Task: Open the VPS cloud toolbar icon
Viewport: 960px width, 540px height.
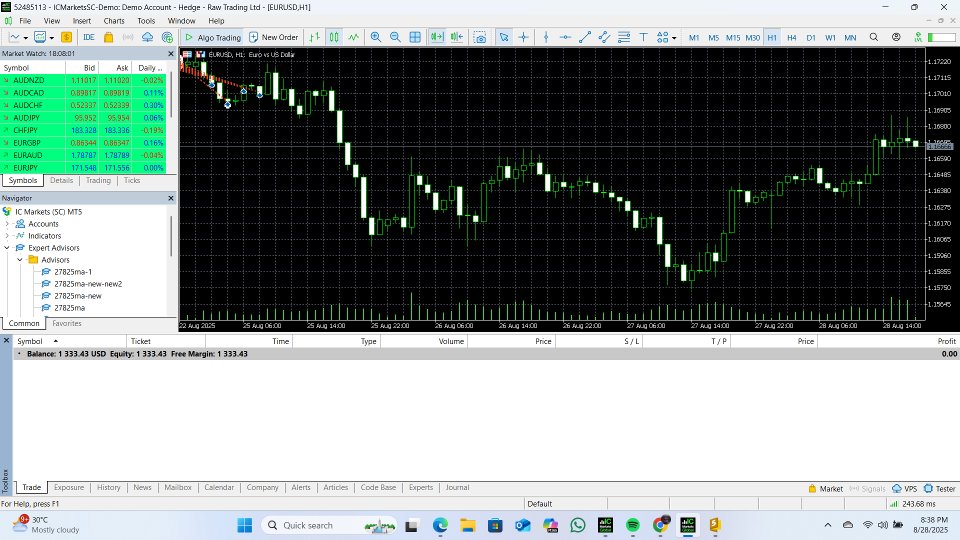Action: pos(148,37)
